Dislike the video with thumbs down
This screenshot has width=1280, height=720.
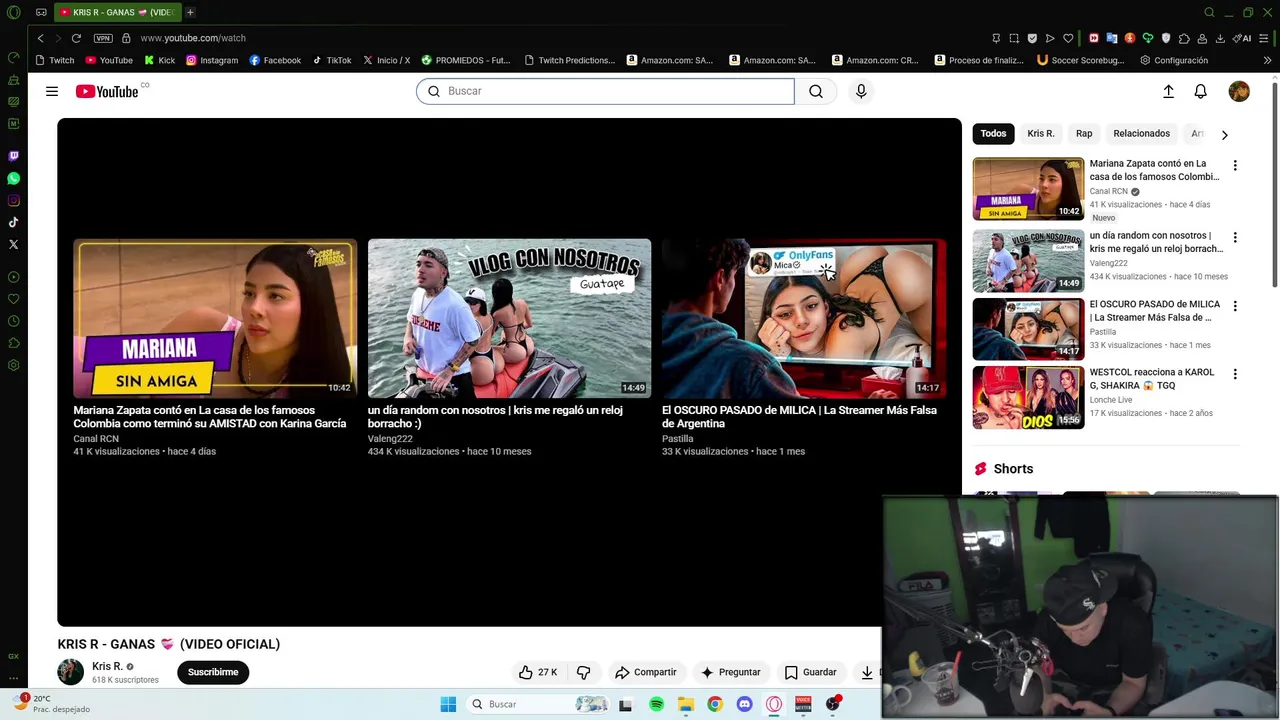pyautogui.click(x=584, y=672)
